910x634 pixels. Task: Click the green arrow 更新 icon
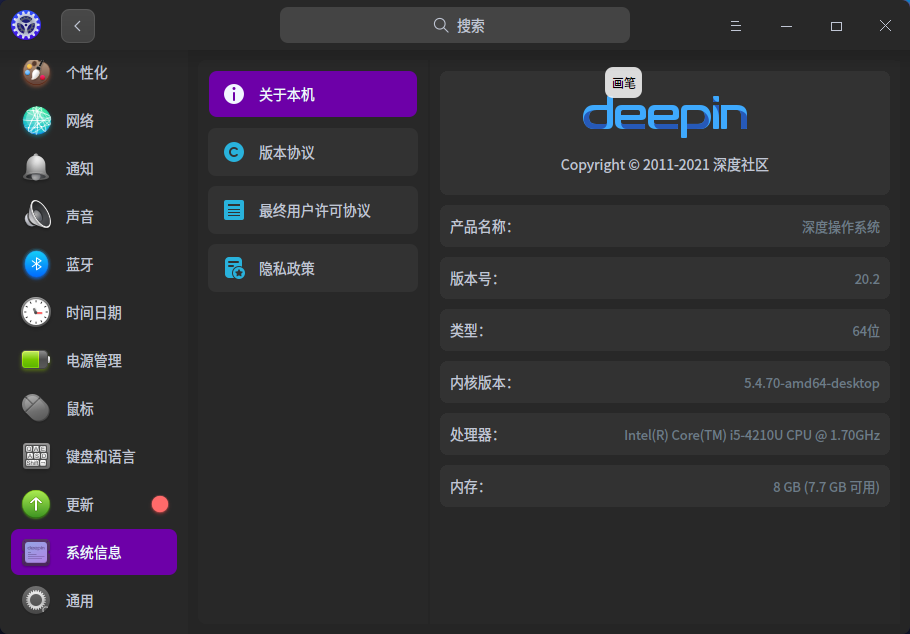[36, 504]
